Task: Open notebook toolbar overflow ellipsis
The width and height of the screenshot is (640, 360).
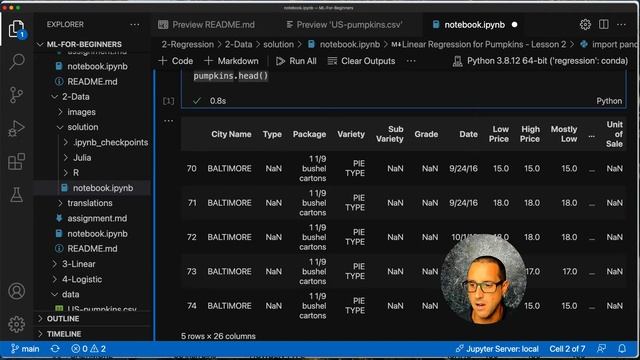Action: pyautogui.click(x=411, y=61)
